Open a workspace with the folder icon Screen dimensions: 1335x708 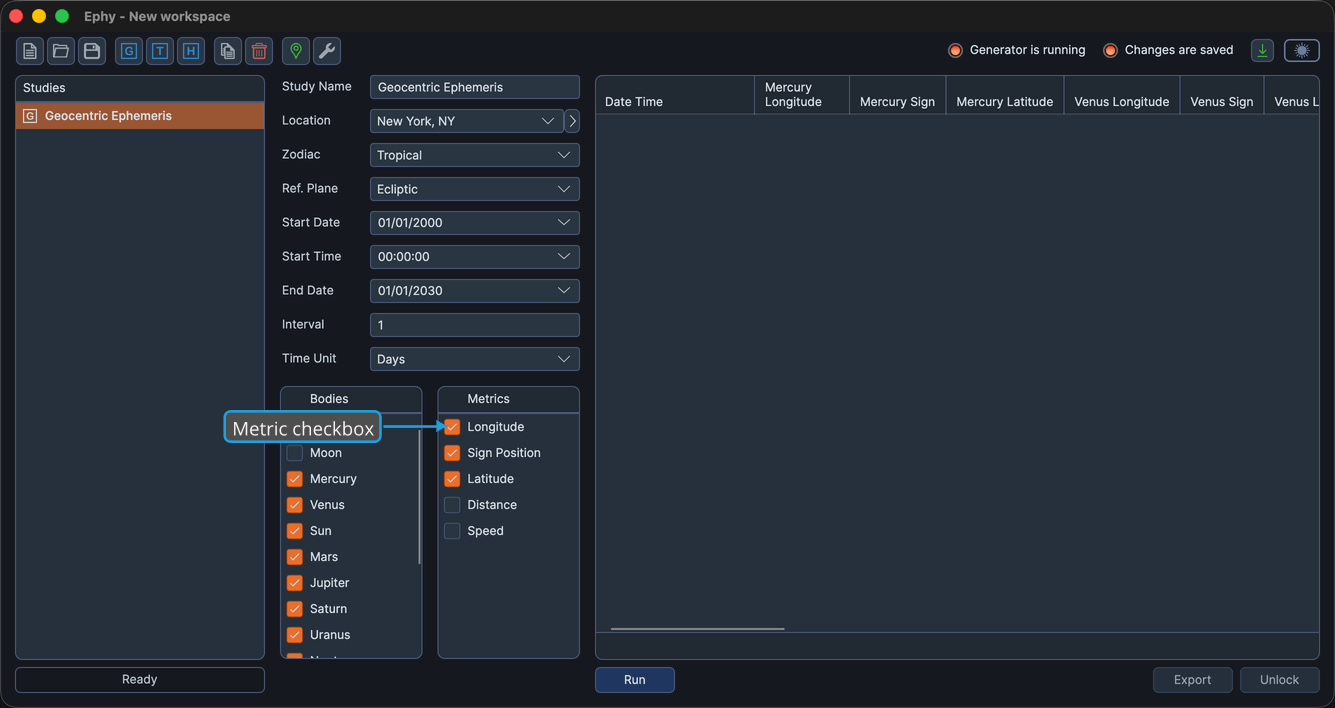pos(61,51)
